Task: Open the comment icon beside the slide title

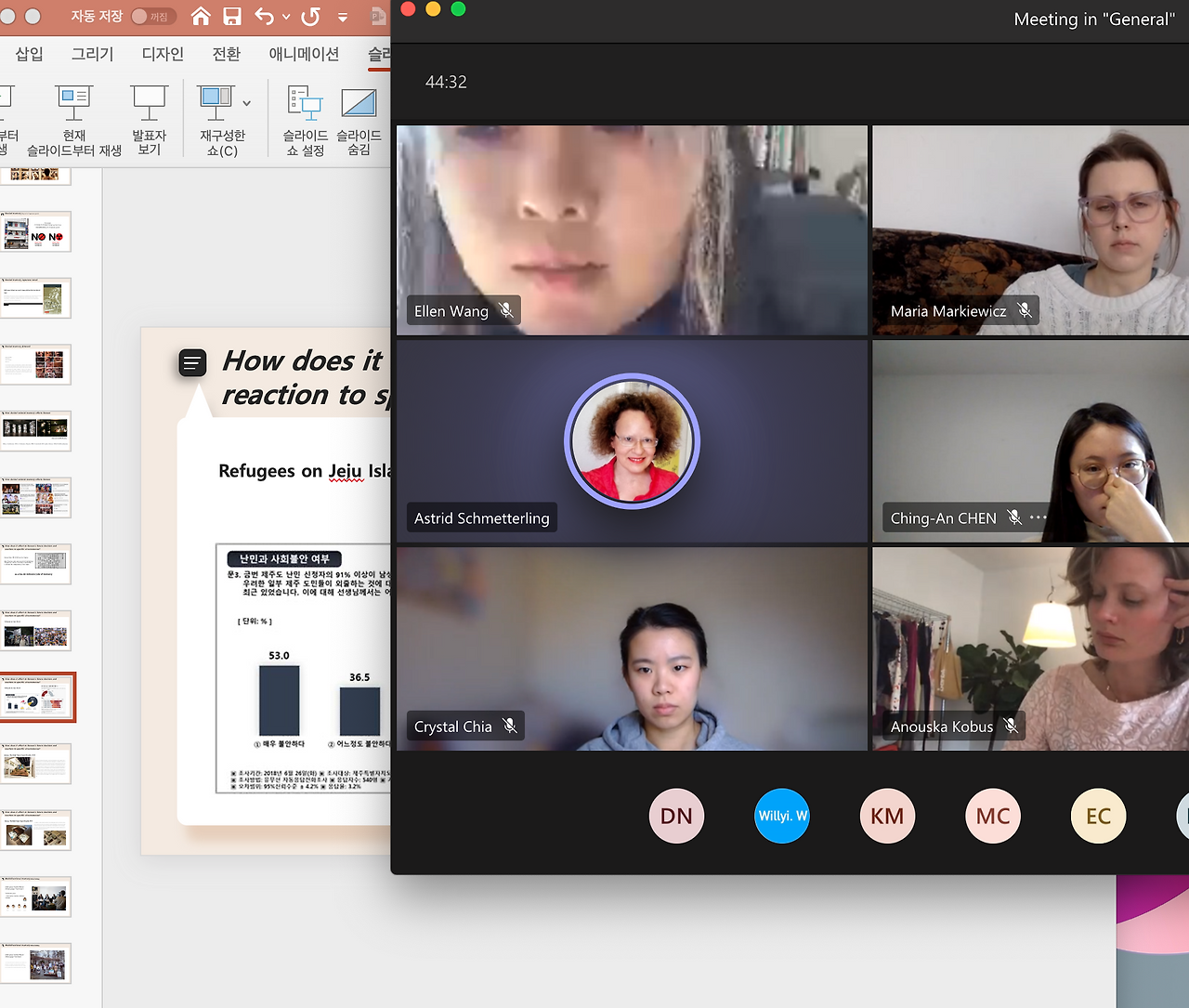Action: [192, 363]
